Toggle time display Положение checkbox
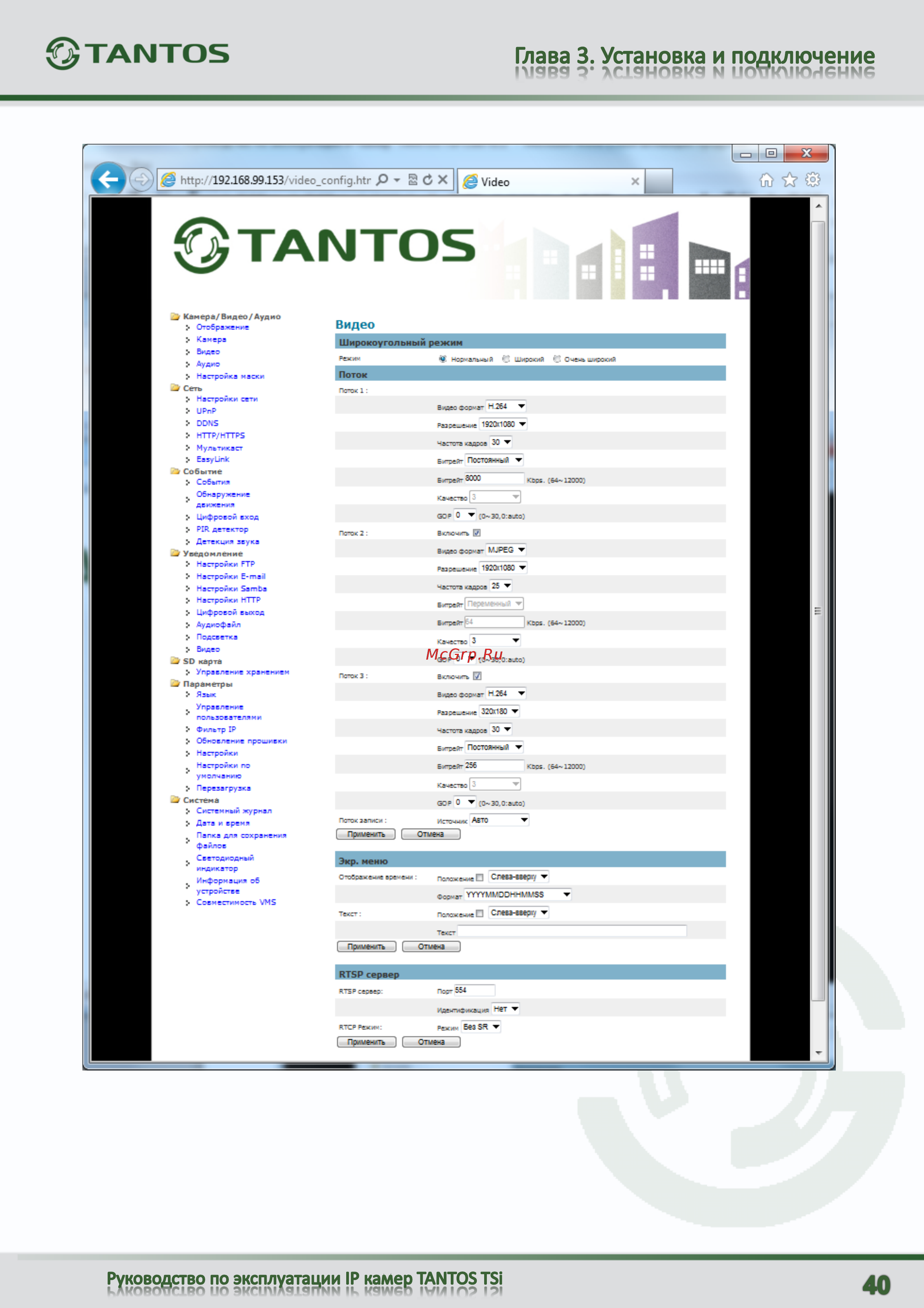Screen dimensions: 924x1308 [479, 877]
